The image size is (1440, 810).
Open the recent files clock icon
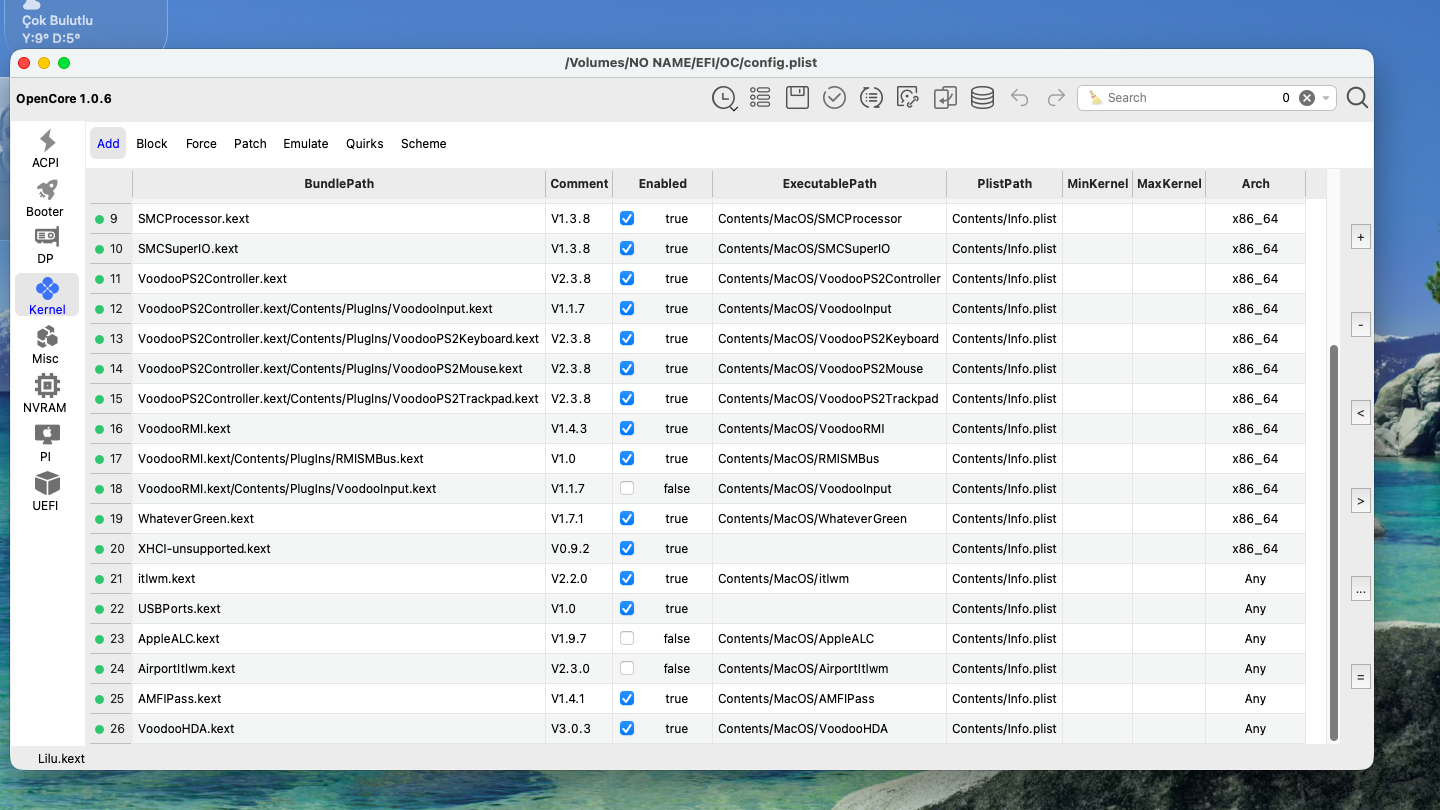pos(723,97)
